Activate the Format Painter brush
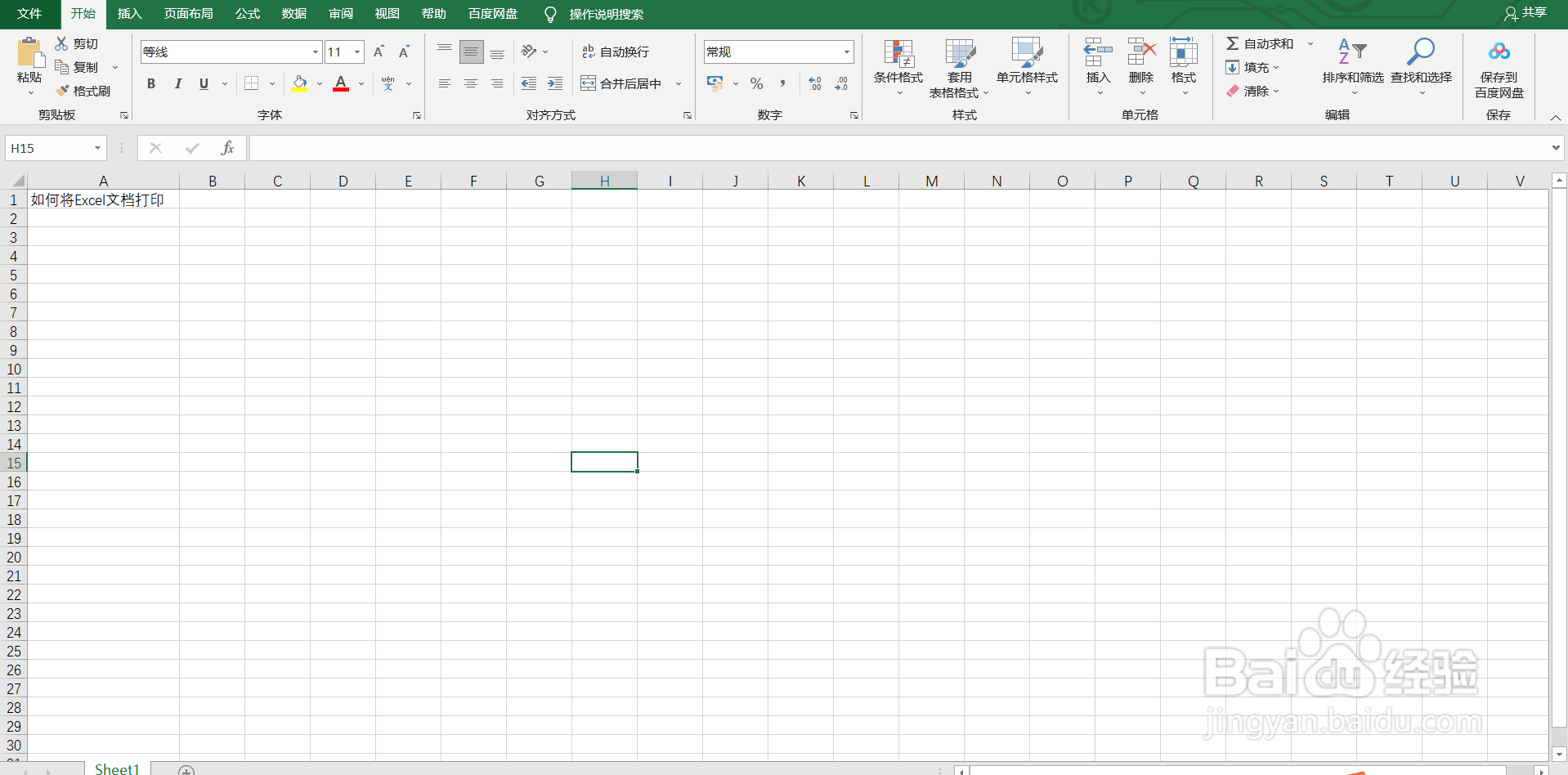The image size is (1568, 775). 62,91
